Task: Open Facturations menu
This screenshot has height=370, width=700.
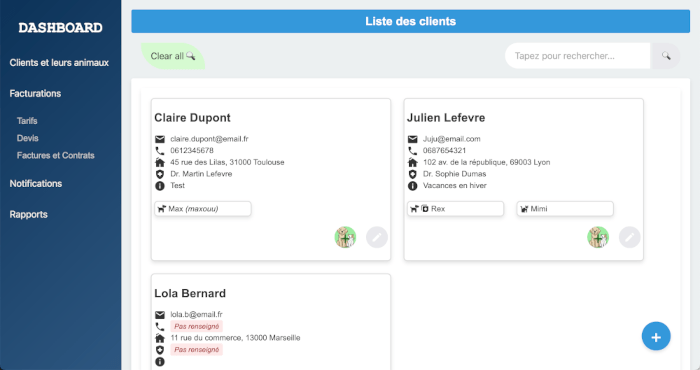Action: 35,94
